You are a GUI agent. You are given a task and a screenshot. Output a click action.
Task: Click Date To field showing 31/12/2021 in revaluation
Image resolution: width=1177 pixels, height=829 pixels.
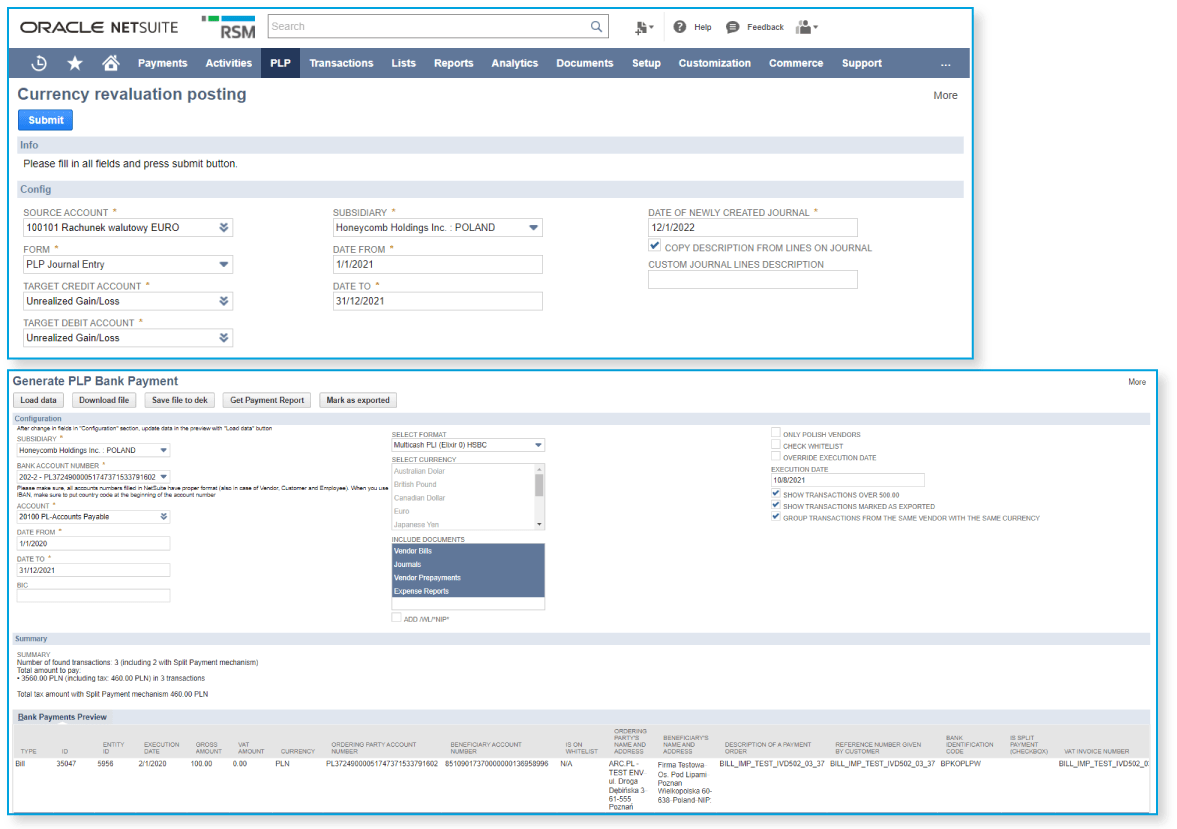point(437,301)
